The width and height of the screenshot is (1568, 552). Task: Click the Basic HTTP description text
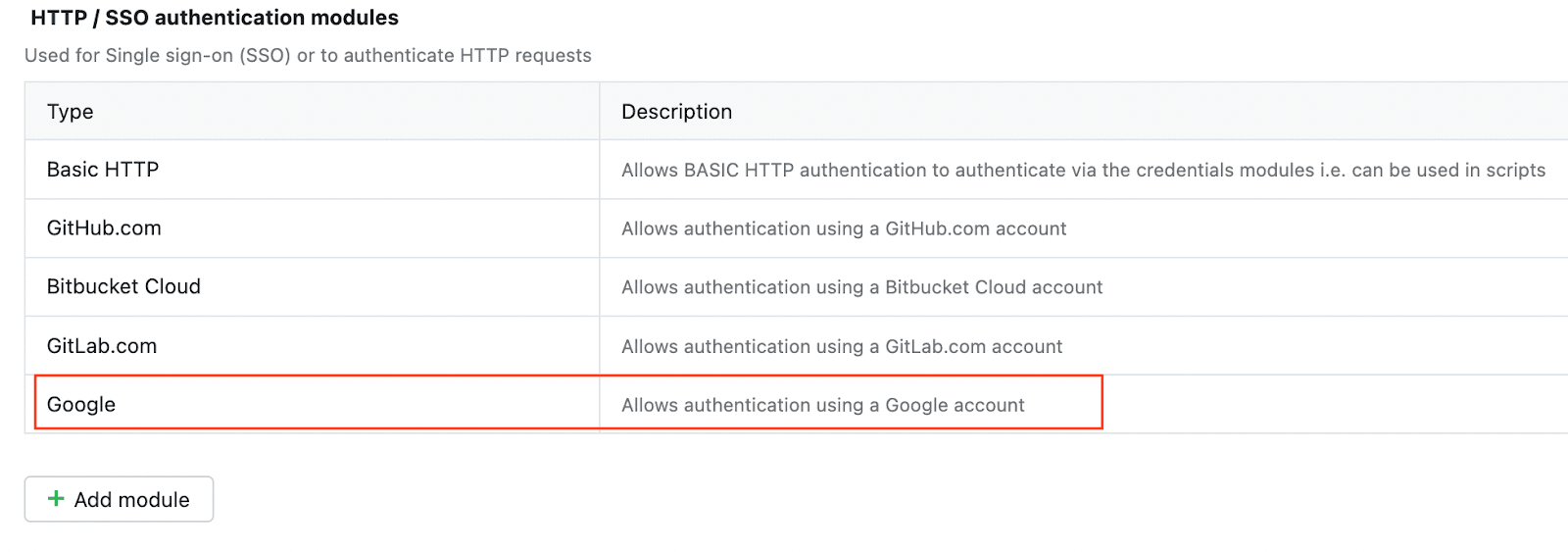[x=1083, y=171]
